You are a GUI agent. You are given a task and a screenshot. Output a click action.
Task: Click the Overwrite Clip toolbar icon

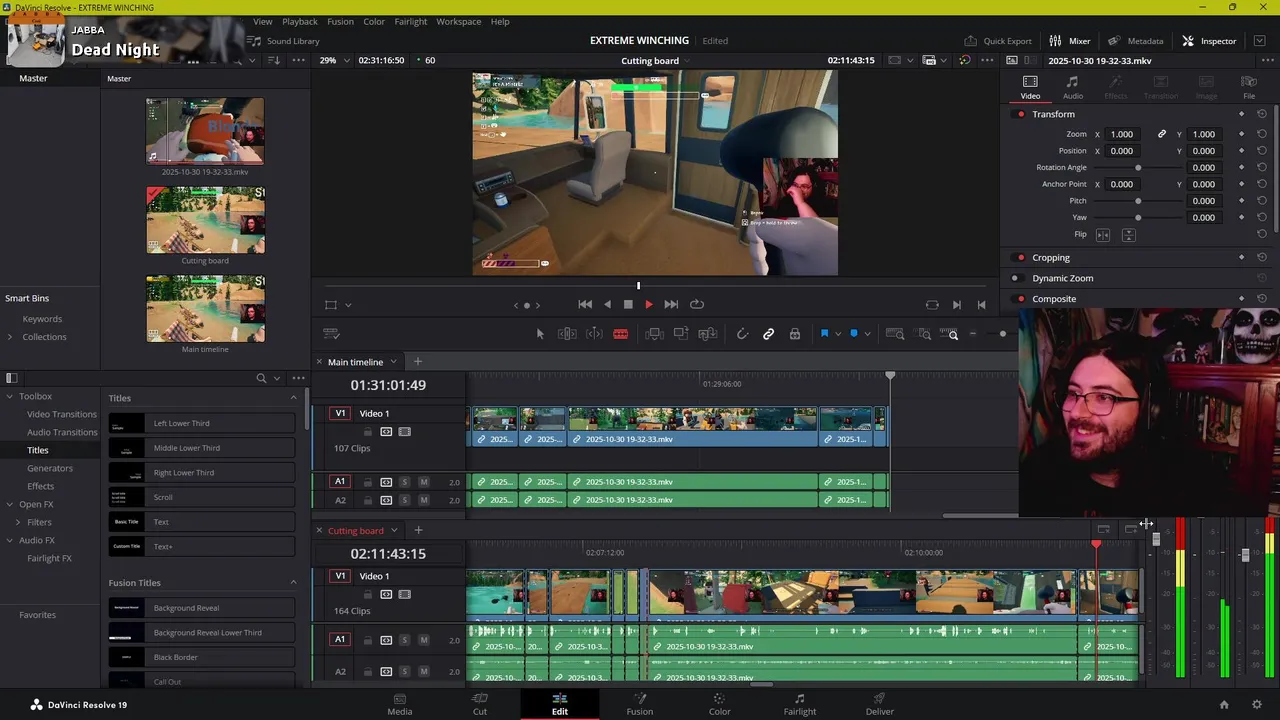tap(681, 334)
